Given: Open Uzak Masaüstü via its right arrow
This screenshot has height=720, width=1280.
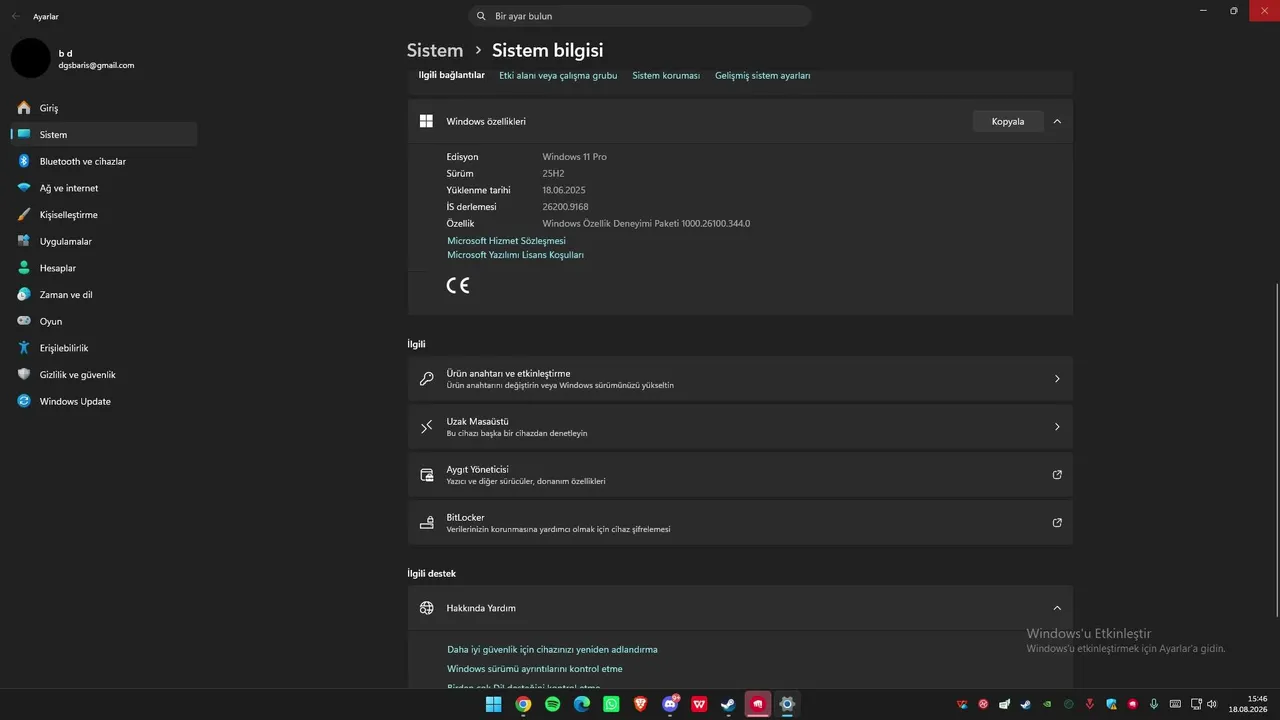Looking at the screenshot, I should tap(1057, 427).
